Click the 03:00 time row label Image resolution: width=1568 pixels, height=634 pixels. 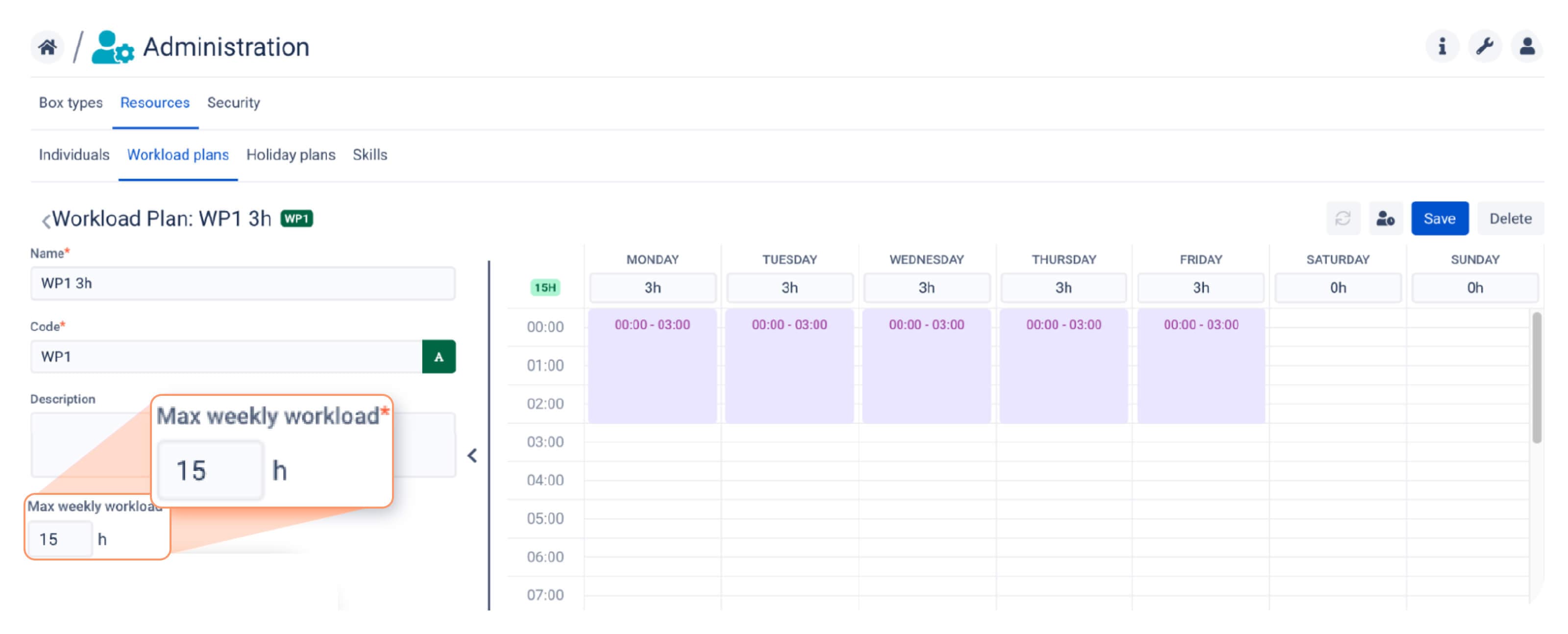click(x=545, y=442)
